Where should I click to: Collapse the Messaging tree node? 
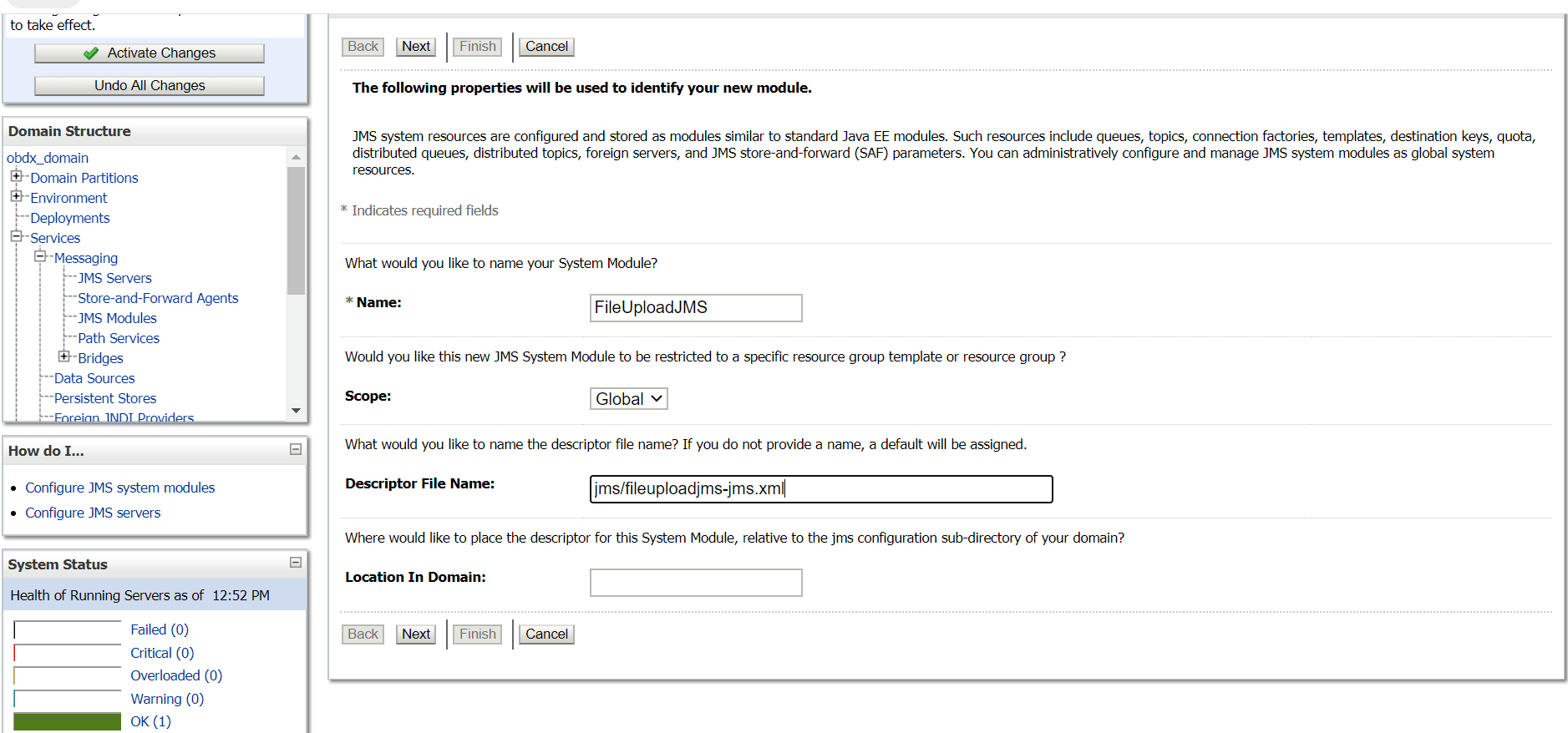tap(39, 256)
